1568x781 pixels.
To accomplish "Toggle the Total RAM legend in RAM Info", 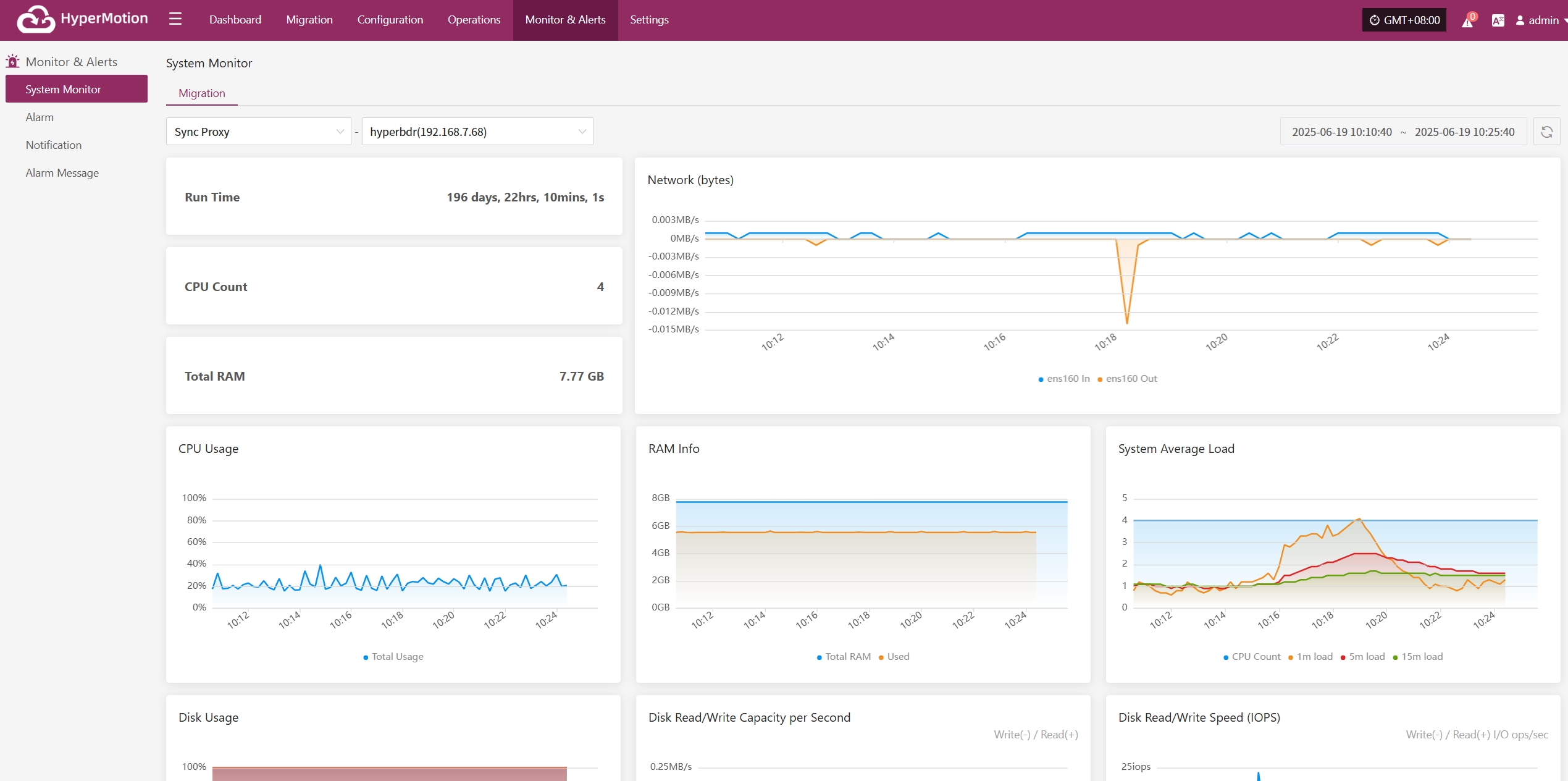I will [x=844, y=657].
